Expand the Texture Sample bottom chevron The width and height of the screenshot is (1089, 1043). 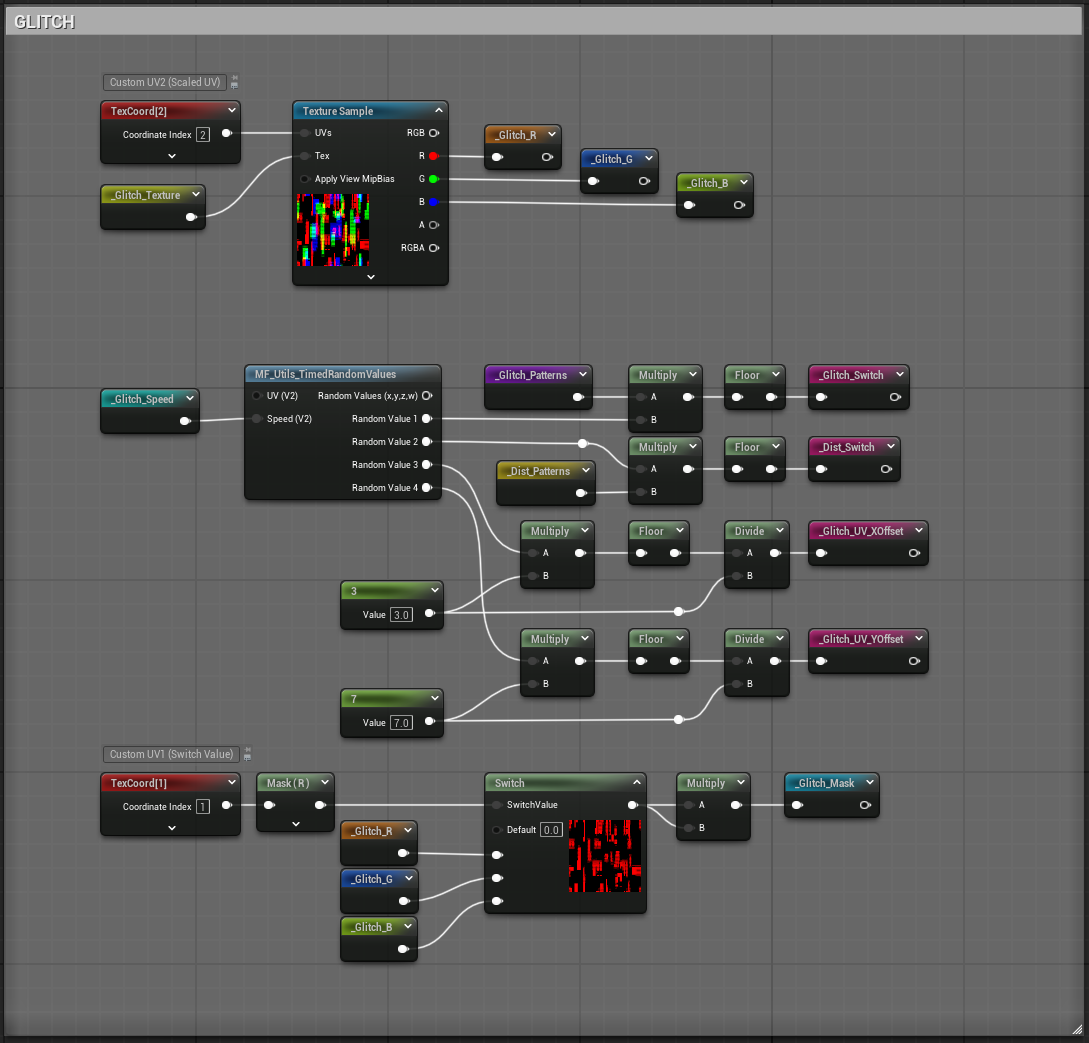pos(371,276)
